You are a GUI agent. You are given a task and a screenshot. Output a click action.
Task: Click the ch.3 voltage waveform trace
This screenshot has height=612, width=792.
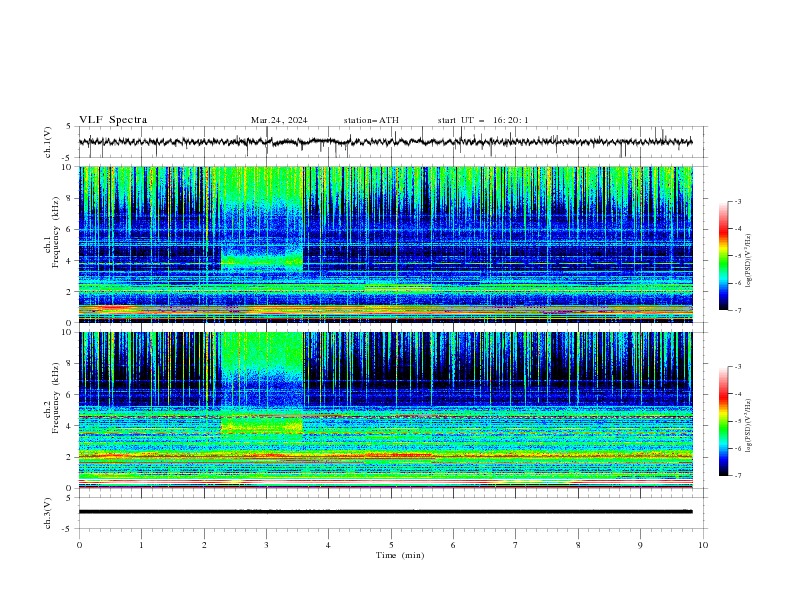tap(385, 512)
